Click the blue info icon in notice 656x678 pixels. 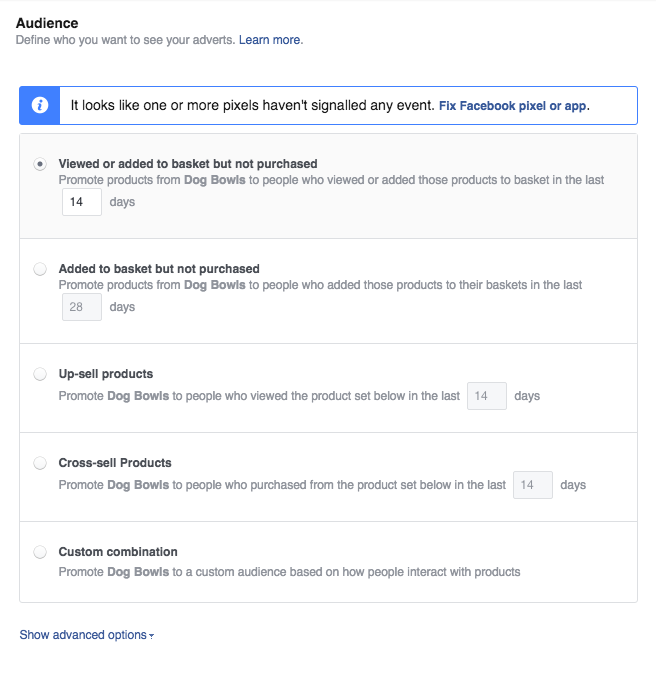[x=39, y=105]
